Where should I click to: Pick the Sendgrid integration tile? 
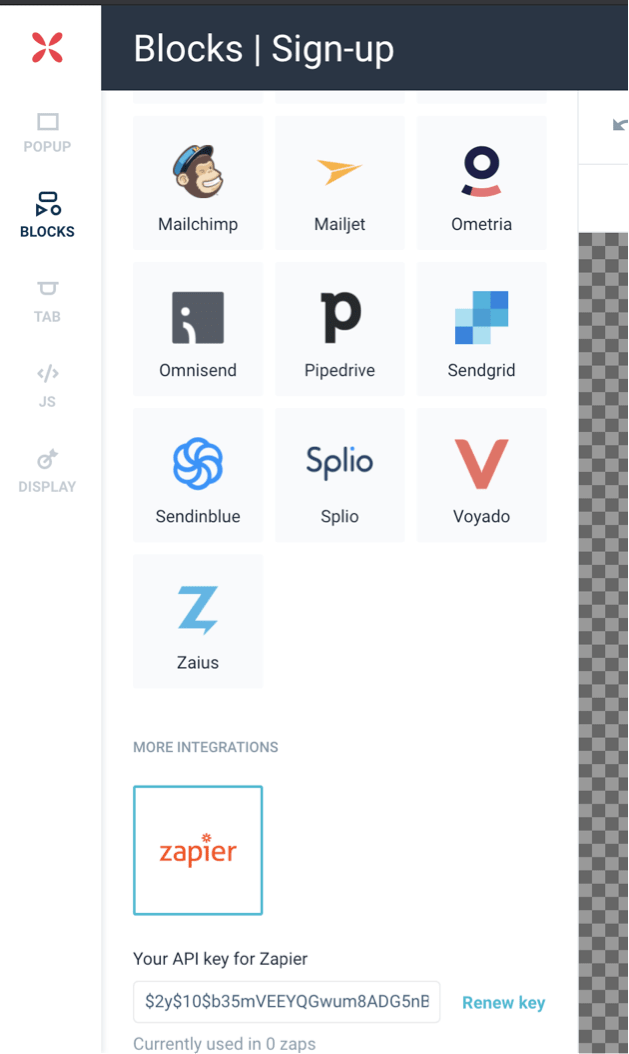(482, 329)
